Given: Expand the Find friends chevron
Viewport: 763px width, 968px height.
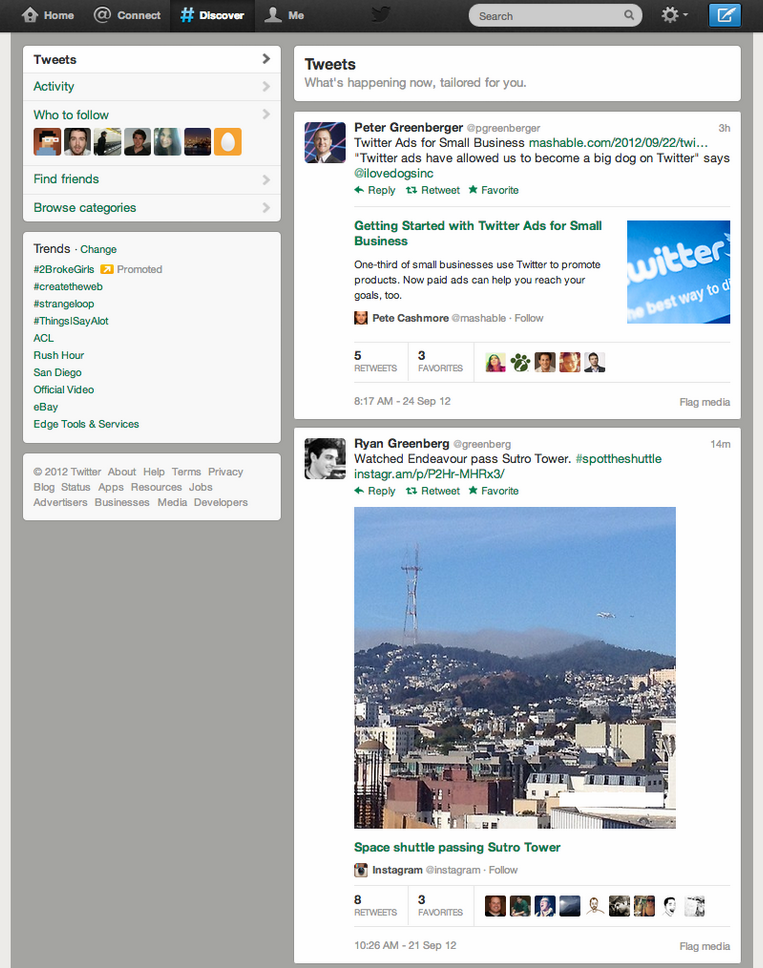Looking at the screenshot, I should (x=266, y=180).
